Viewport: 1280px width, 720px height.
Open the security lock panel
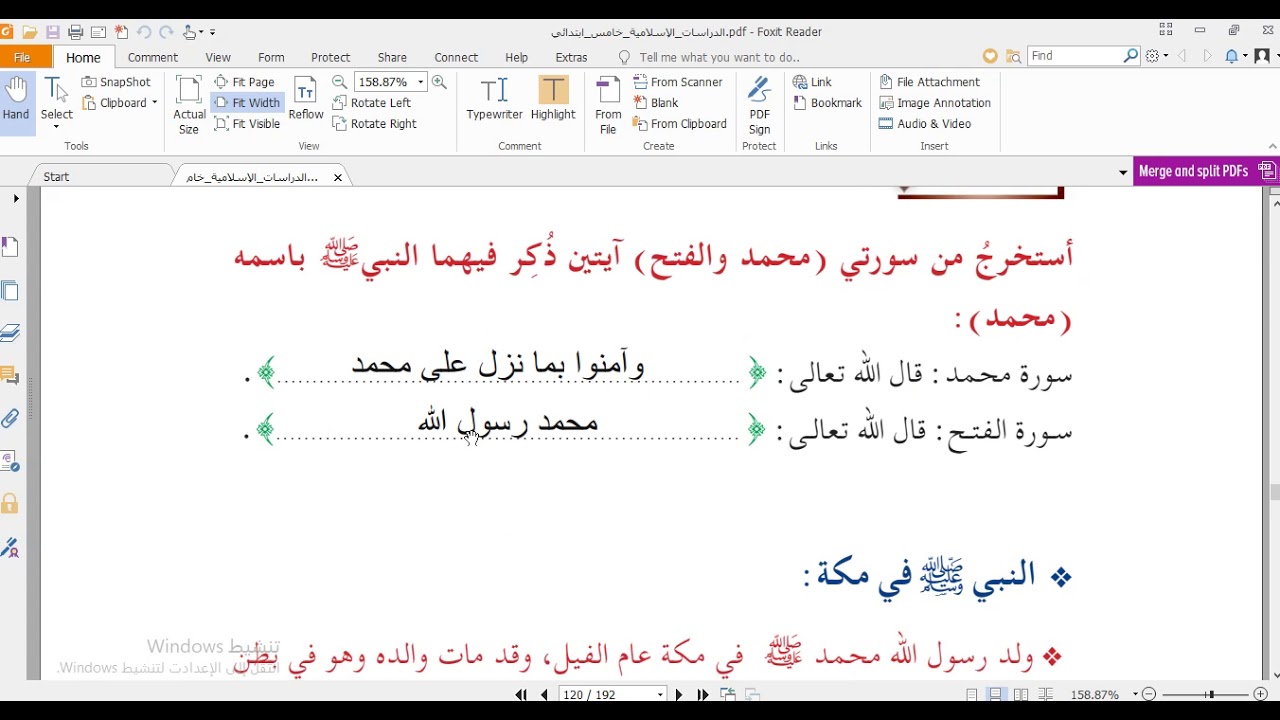10,503
